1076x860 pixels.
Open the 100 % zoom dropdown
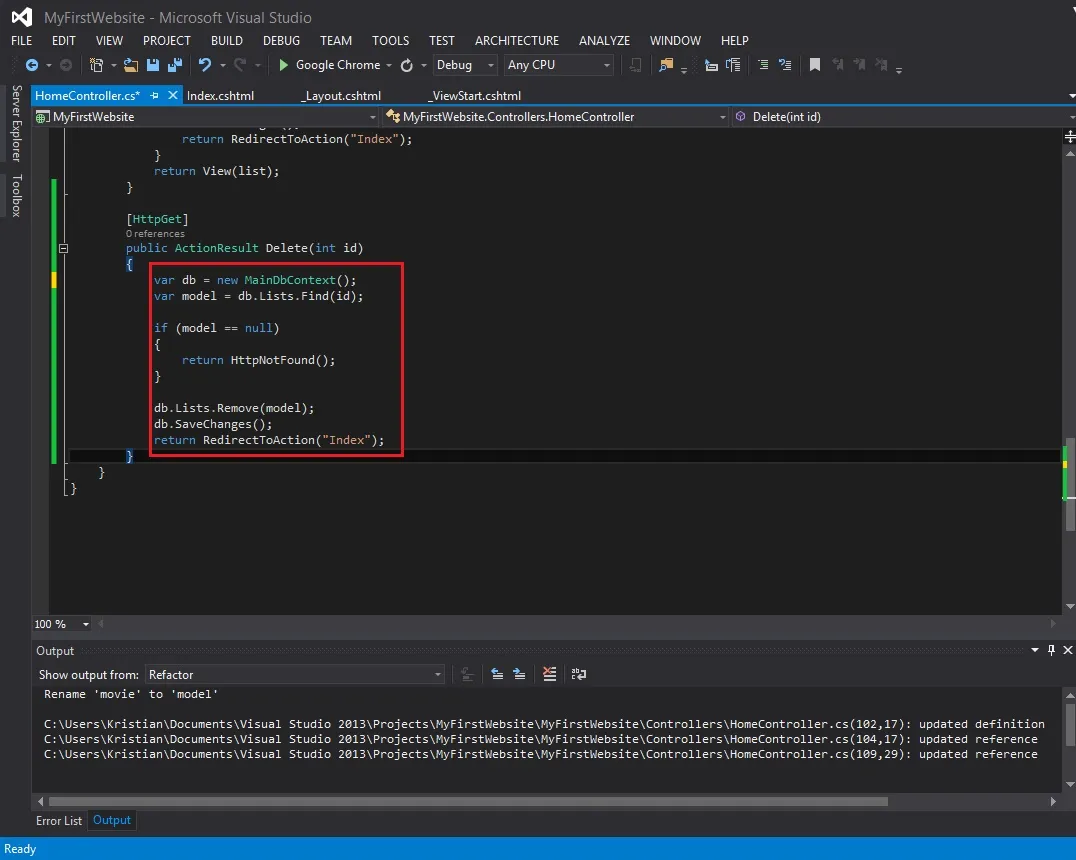point(86,624)
